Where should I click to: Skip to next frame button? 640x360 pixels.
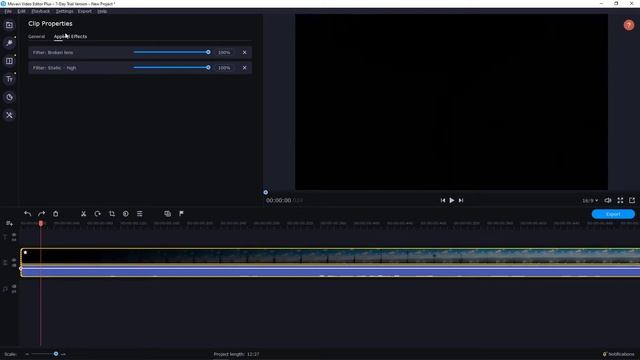coord(461,200)
